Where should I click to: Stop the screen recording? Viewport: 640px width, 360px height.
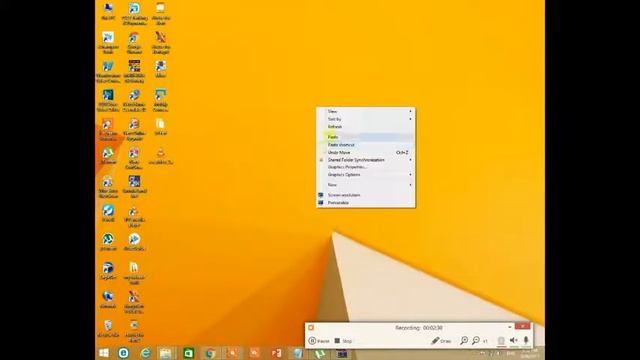(343, 341)
